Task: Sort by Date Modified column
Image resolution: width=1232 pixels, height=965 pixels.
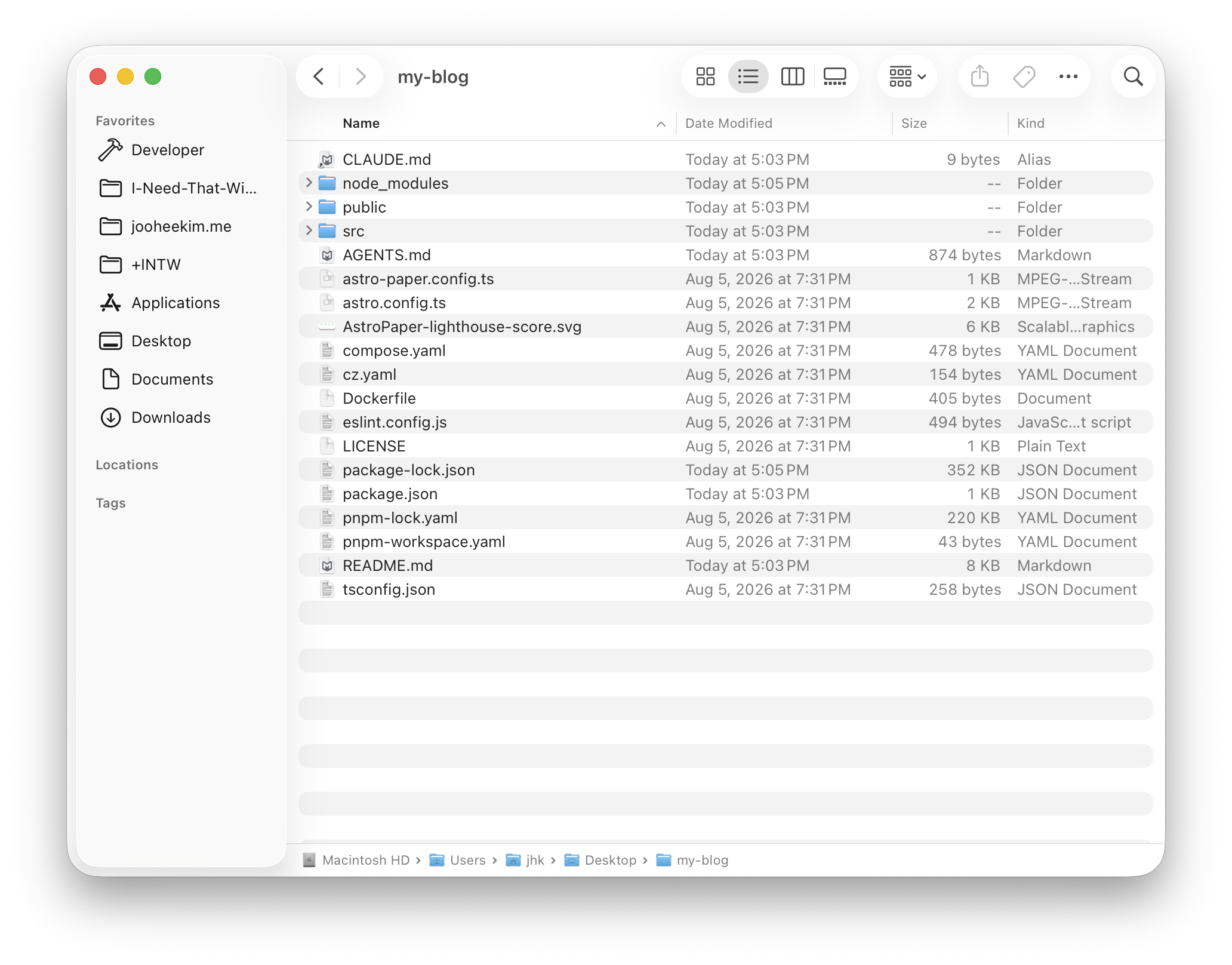Action: click(729, 123)
